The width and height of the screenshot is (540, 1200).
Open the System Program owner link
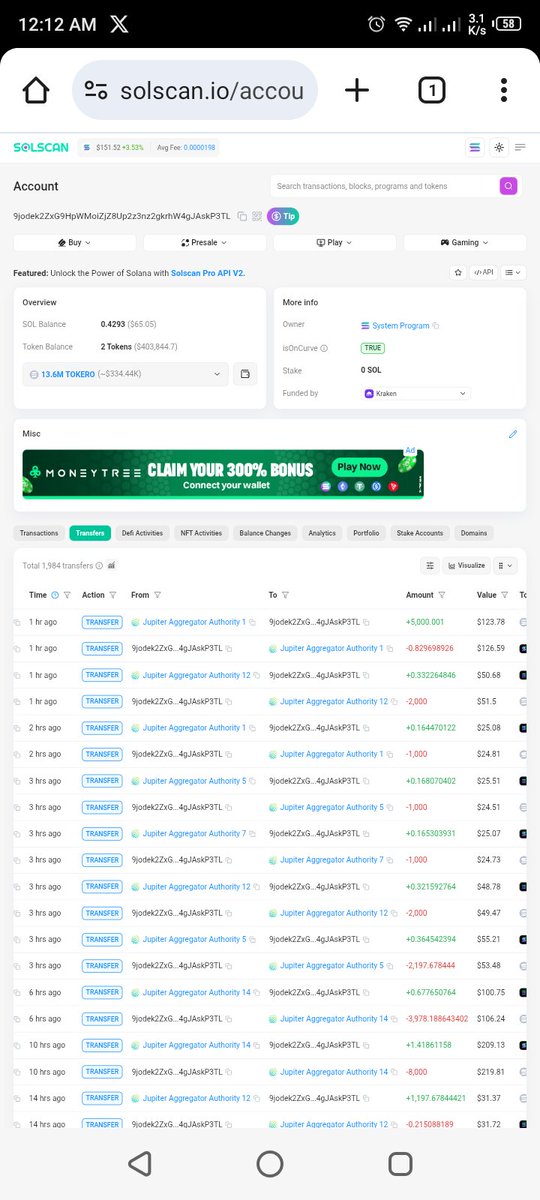click(401, 325)
